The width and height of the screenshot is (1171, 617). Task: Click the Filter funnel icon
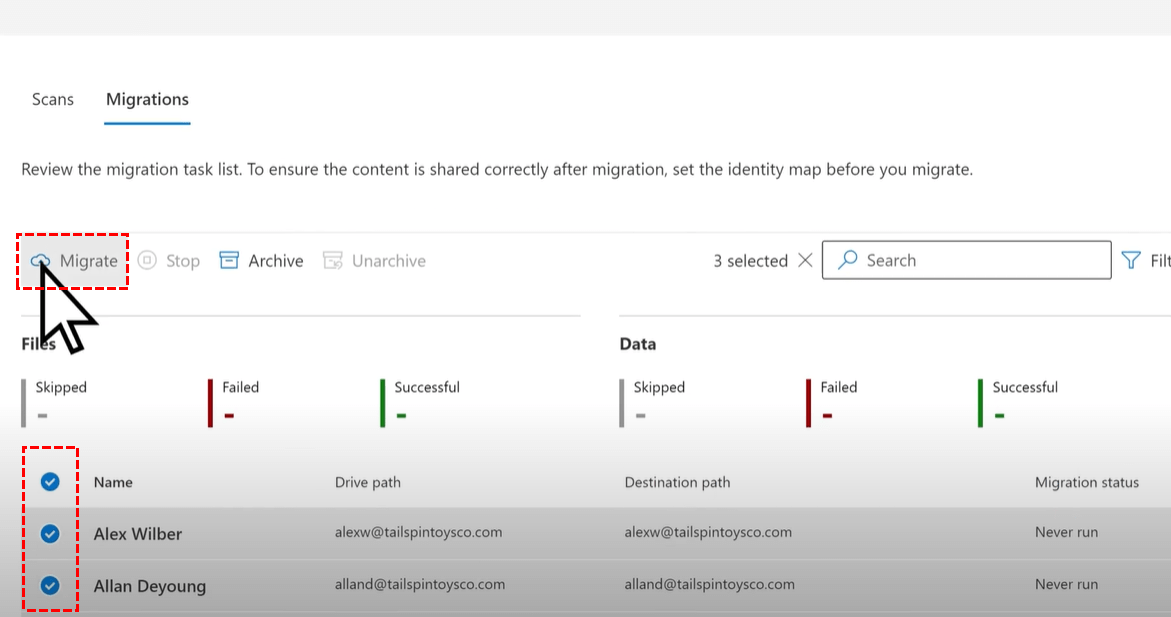point(1131,261)
